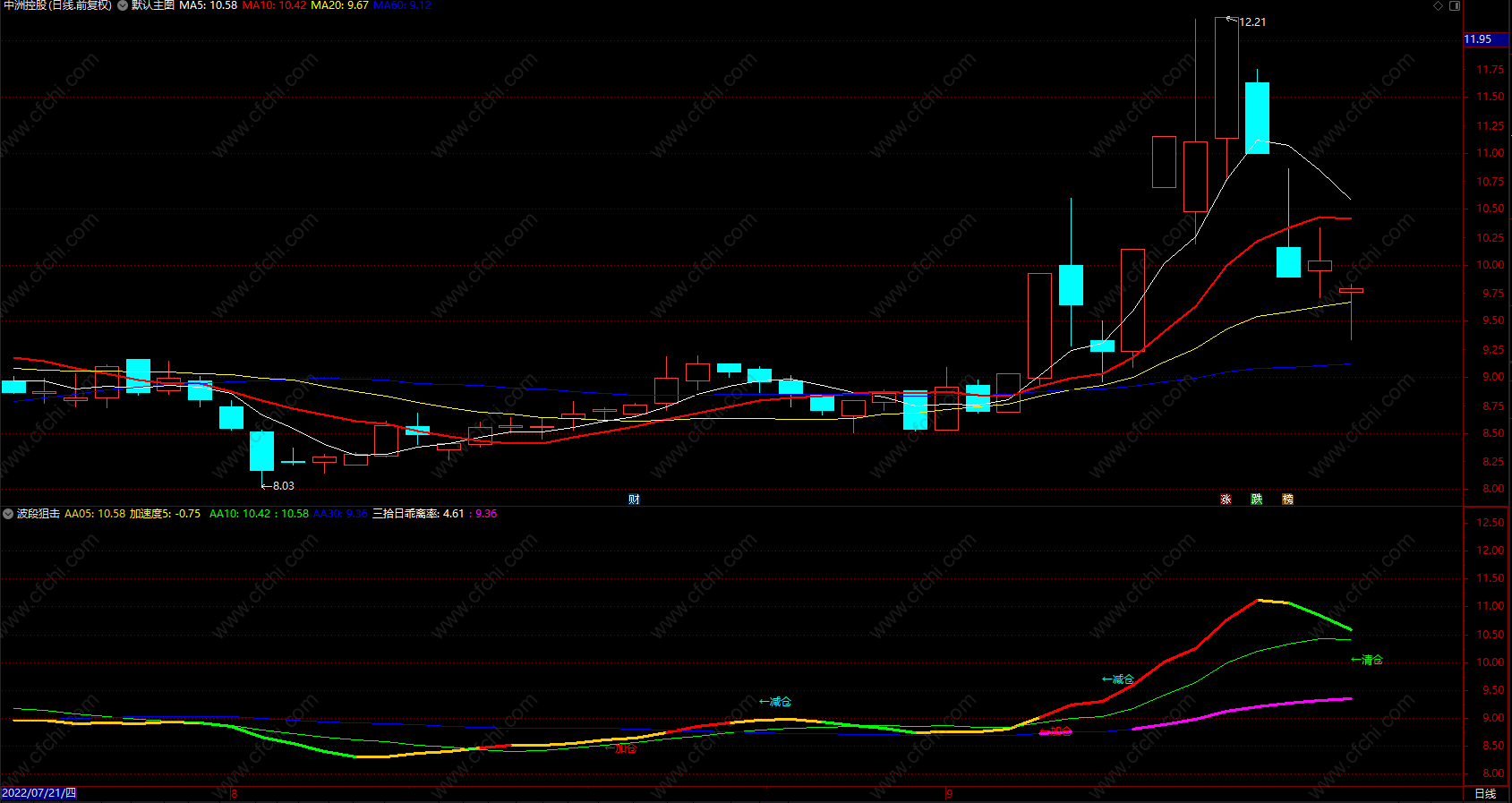Open the 默认主图 main chart template selector

click(x=153, y=5)
